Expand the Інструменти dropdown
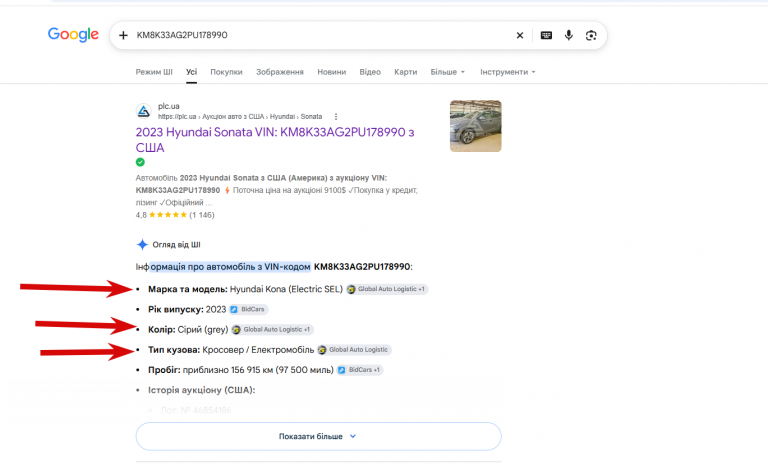The width and height of the screenshot is (768, 470). 507,72
